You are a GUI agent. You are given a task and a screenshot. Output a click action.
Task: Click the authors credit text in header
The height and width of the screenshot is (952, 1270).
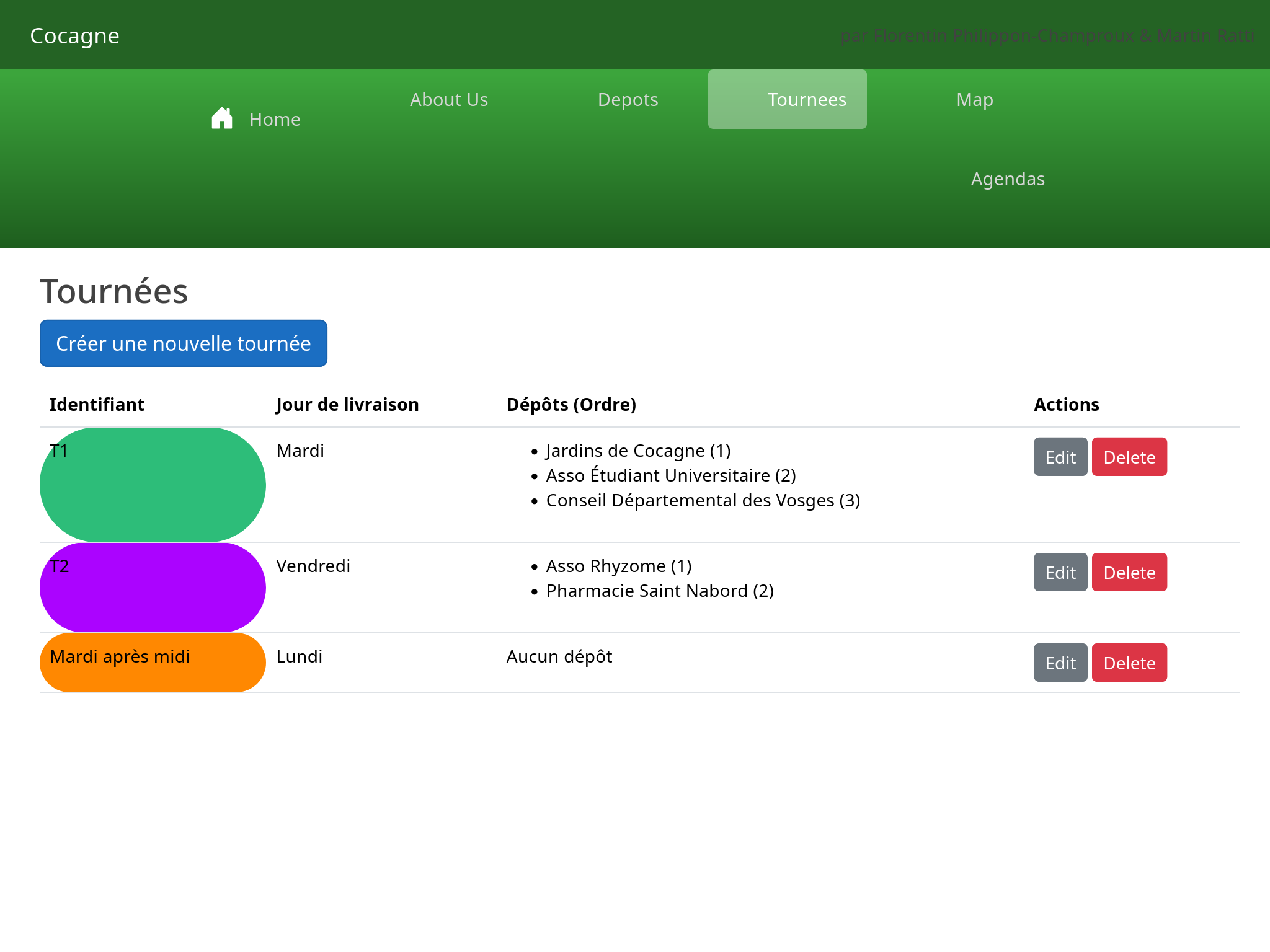1047,35
